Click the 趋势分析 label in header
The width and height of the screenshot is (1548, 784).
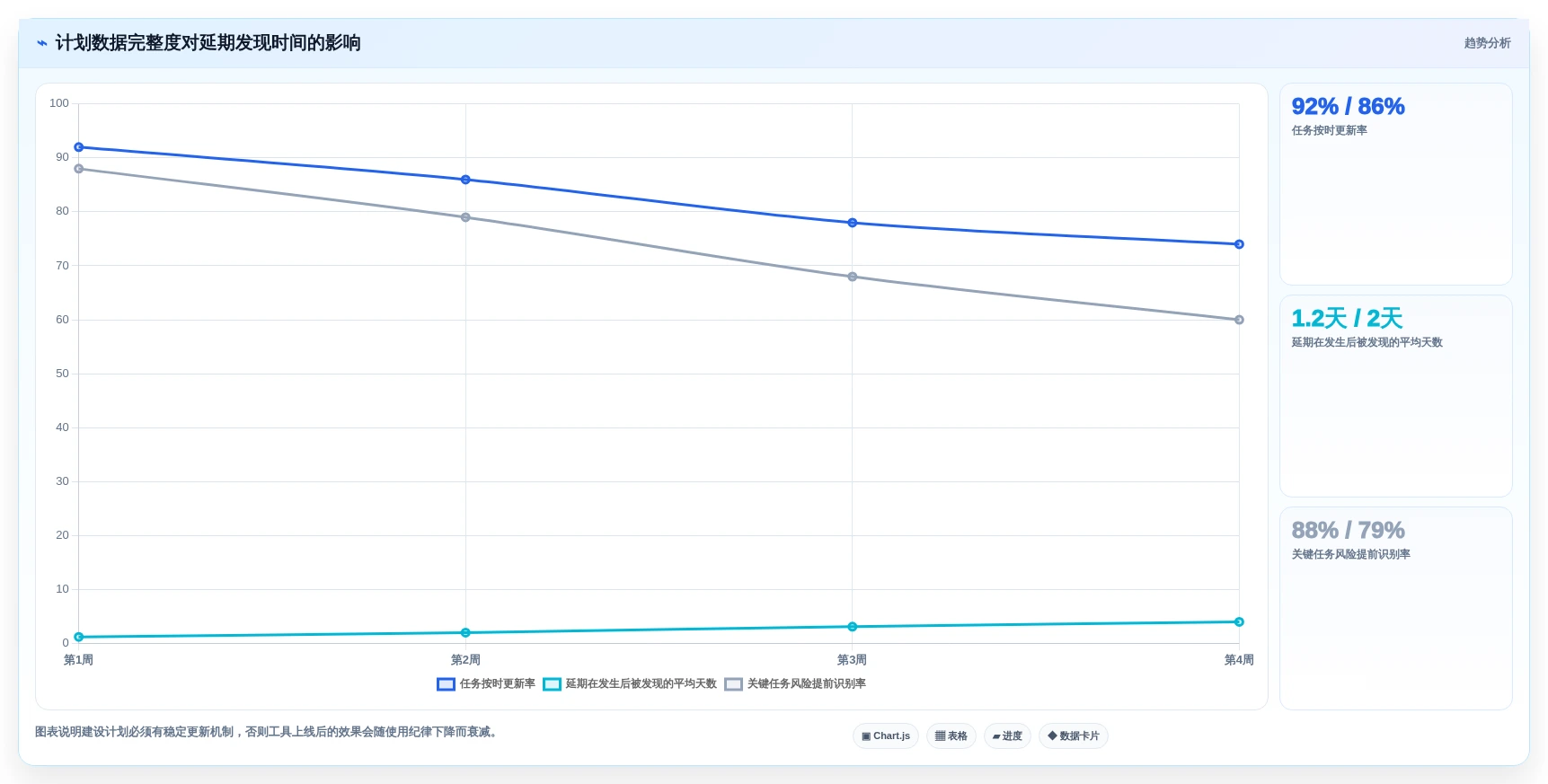(x=1487, y=43)
